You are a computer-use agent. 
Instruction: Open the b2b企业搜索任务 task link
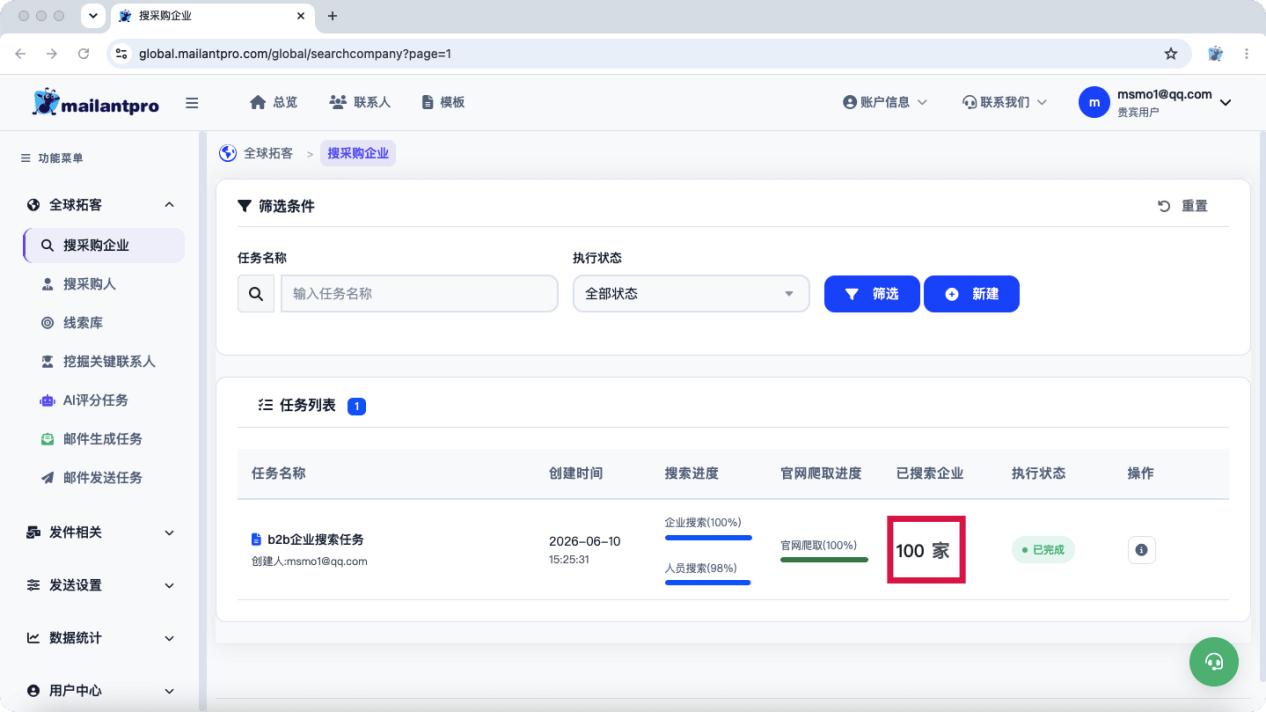[315, 540]
